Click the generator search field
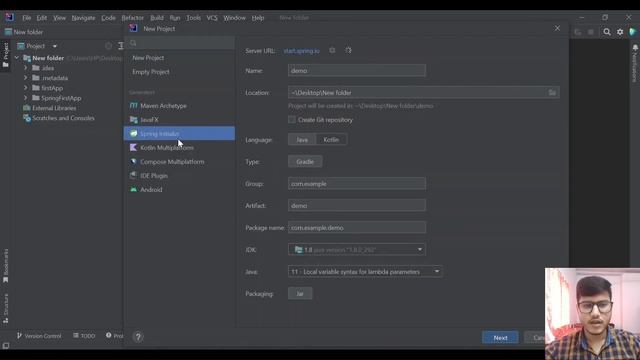 click(180, 43)
